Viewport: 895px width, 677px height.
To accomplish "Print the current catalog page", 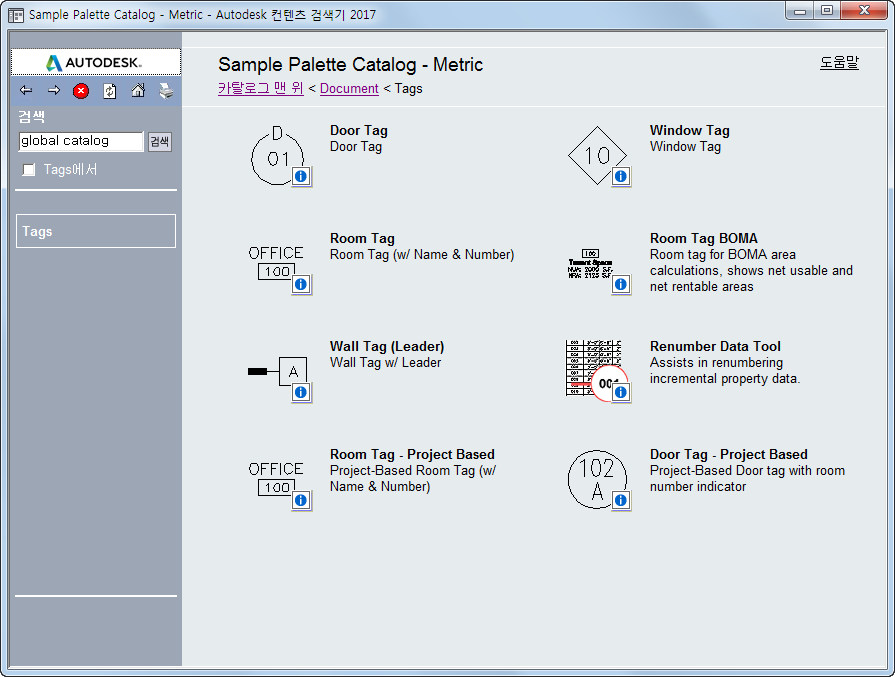I will pos(166,91).
